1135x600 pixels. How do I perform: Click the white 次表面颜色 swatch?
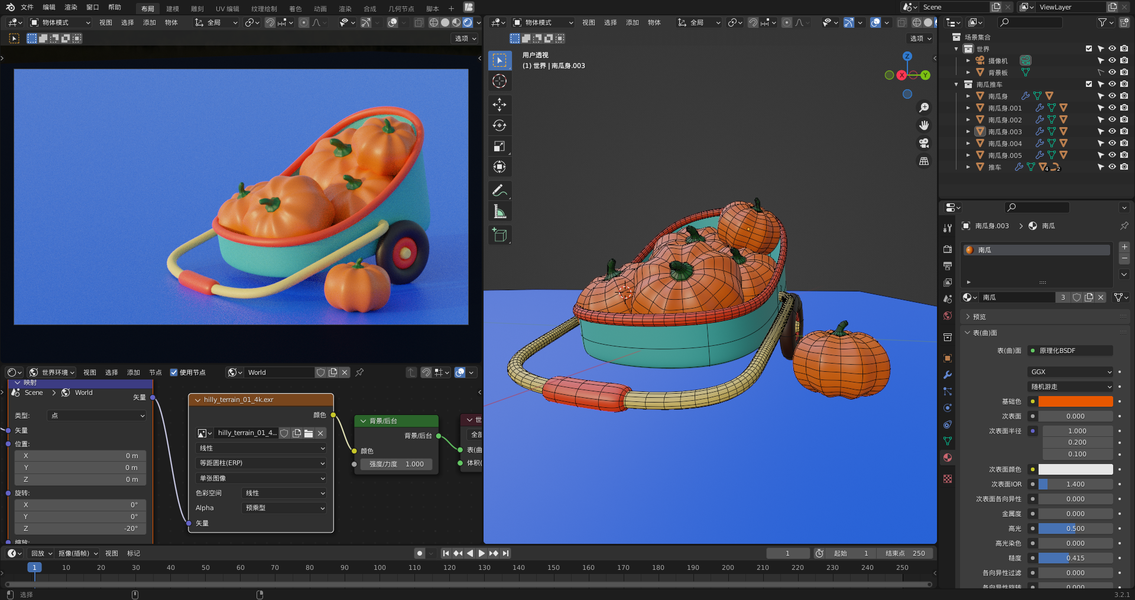tap(1076, 469)
